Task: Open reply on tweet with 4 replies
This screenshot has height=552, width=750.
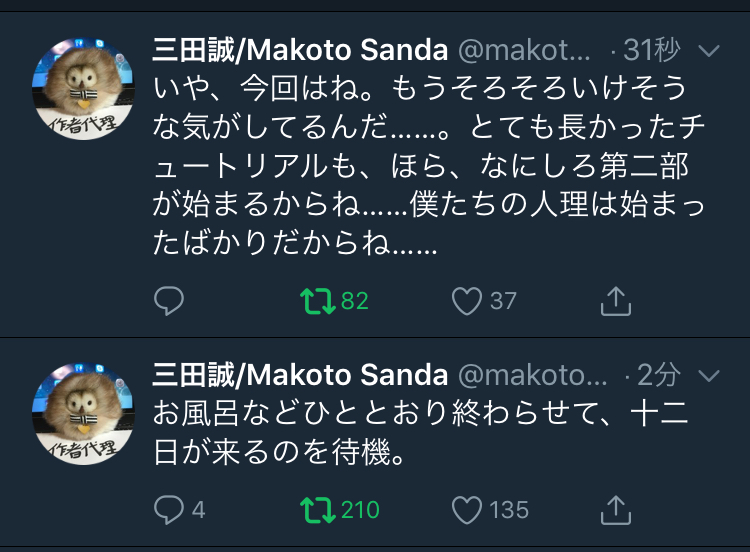Action: (169, 509)
